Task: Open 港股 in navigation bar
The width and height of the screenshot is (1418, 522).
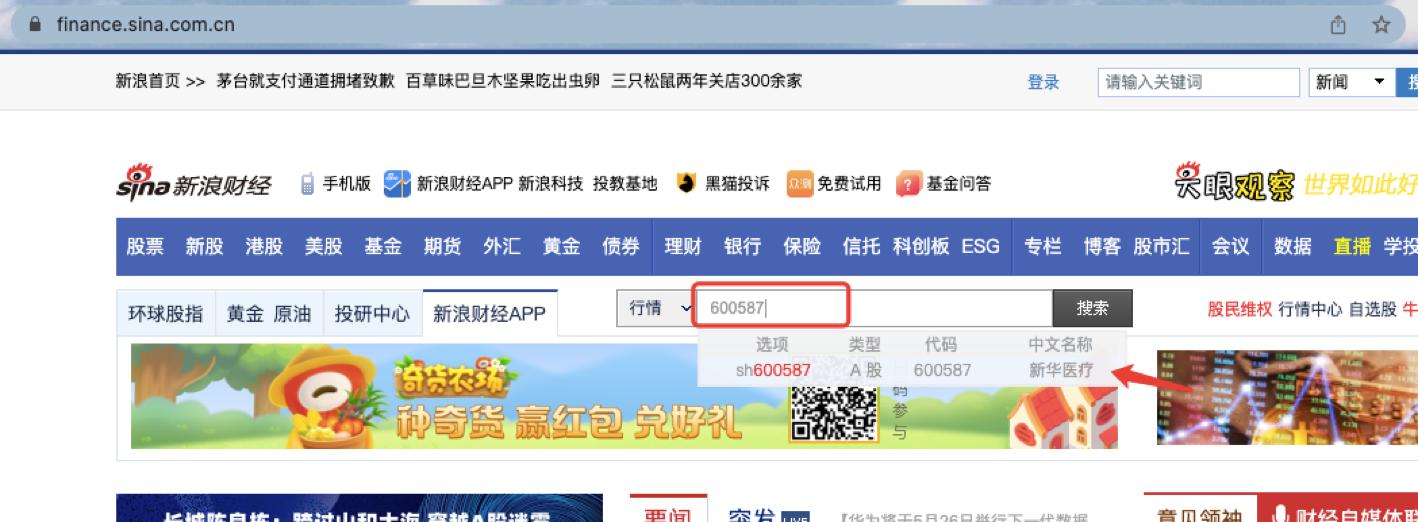Action: pos(264,246)
